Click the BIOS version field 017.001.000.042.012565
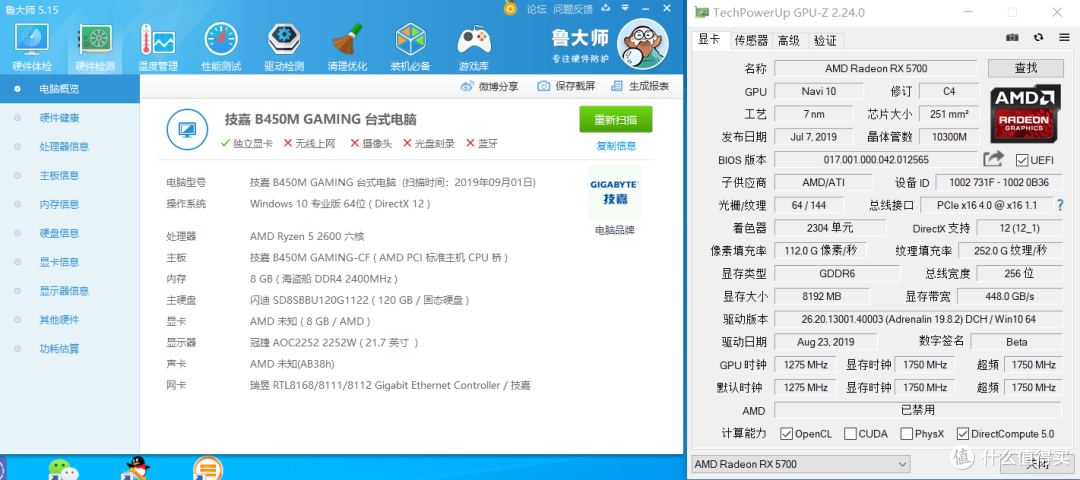The width and height of the screenshot is (1080, 480). (875, 160)
